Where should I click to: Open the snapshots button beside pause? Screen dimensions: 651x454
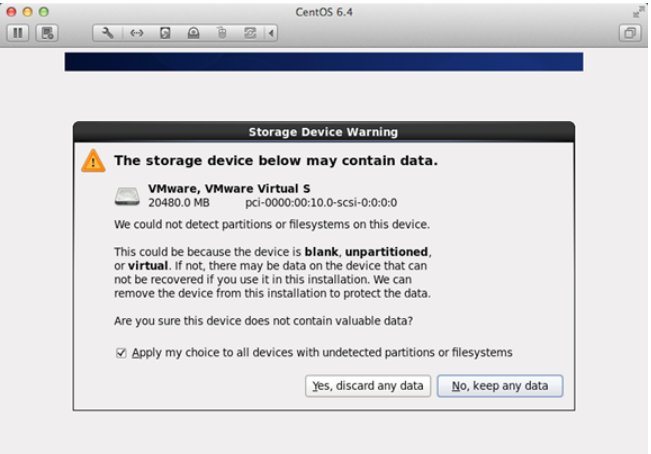coord(46,33)
